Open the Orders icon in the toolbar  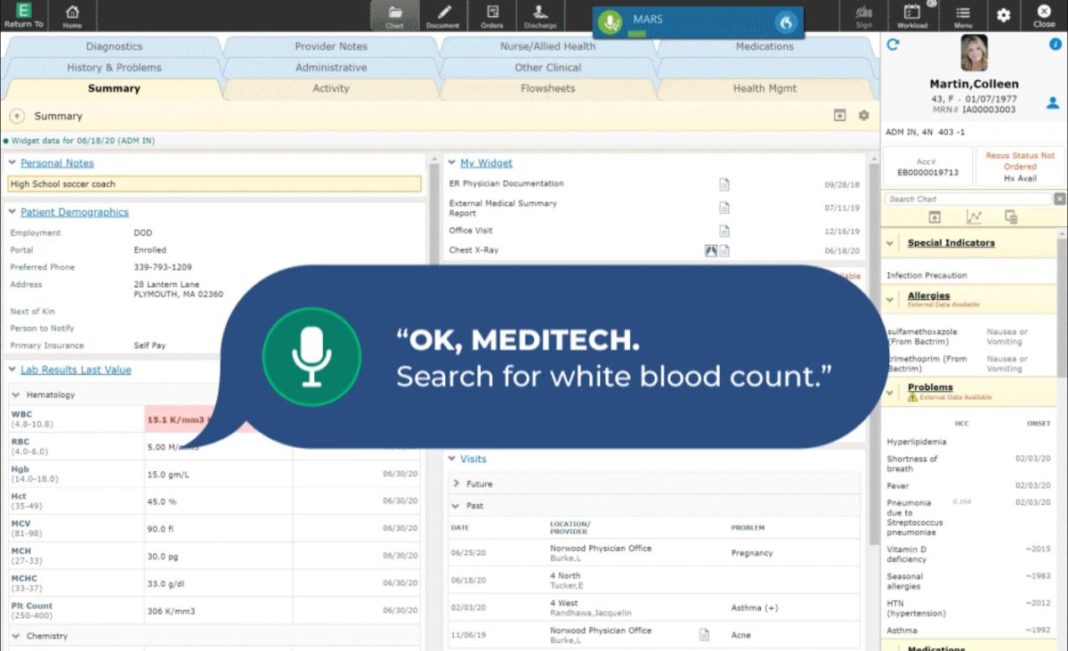coord(492,15)
